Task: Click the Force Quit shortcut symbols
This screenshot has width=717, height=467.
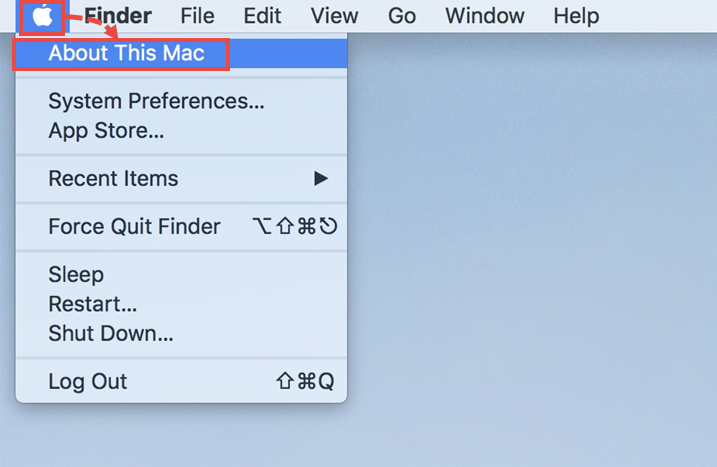Action: pyautogui.click(x=295, y=226)
